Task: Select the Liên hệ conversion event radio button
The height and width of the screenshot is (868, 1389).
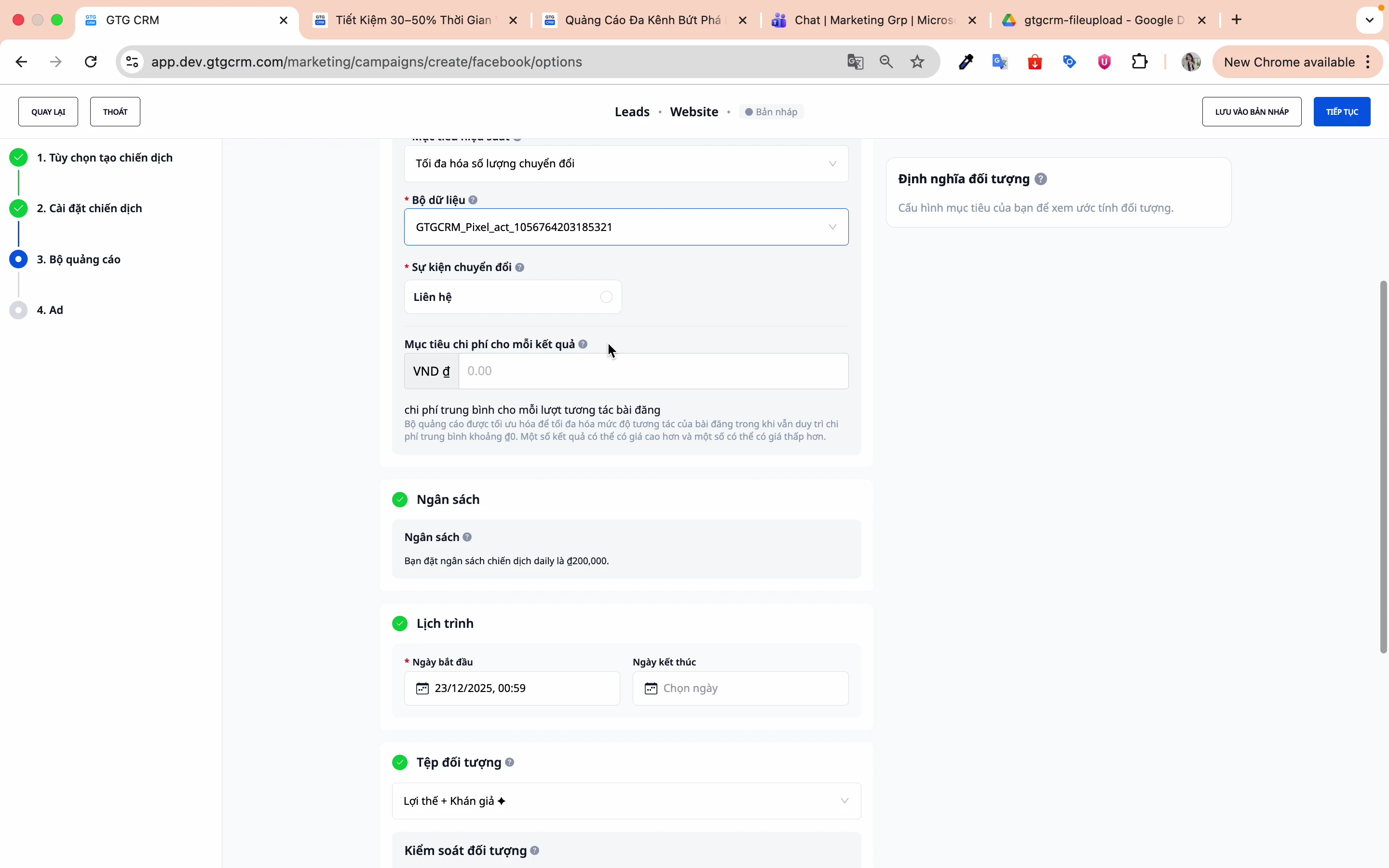Action: click(606, 297)
